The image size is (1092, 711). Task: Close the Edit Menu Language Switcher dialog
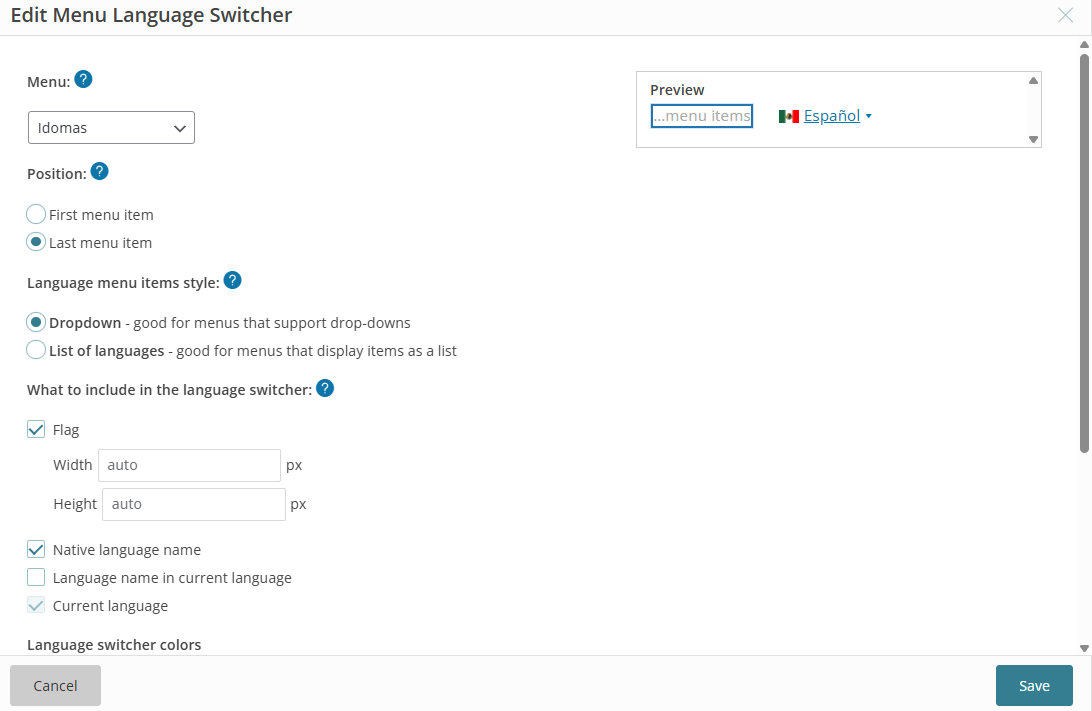[1066, 15]
